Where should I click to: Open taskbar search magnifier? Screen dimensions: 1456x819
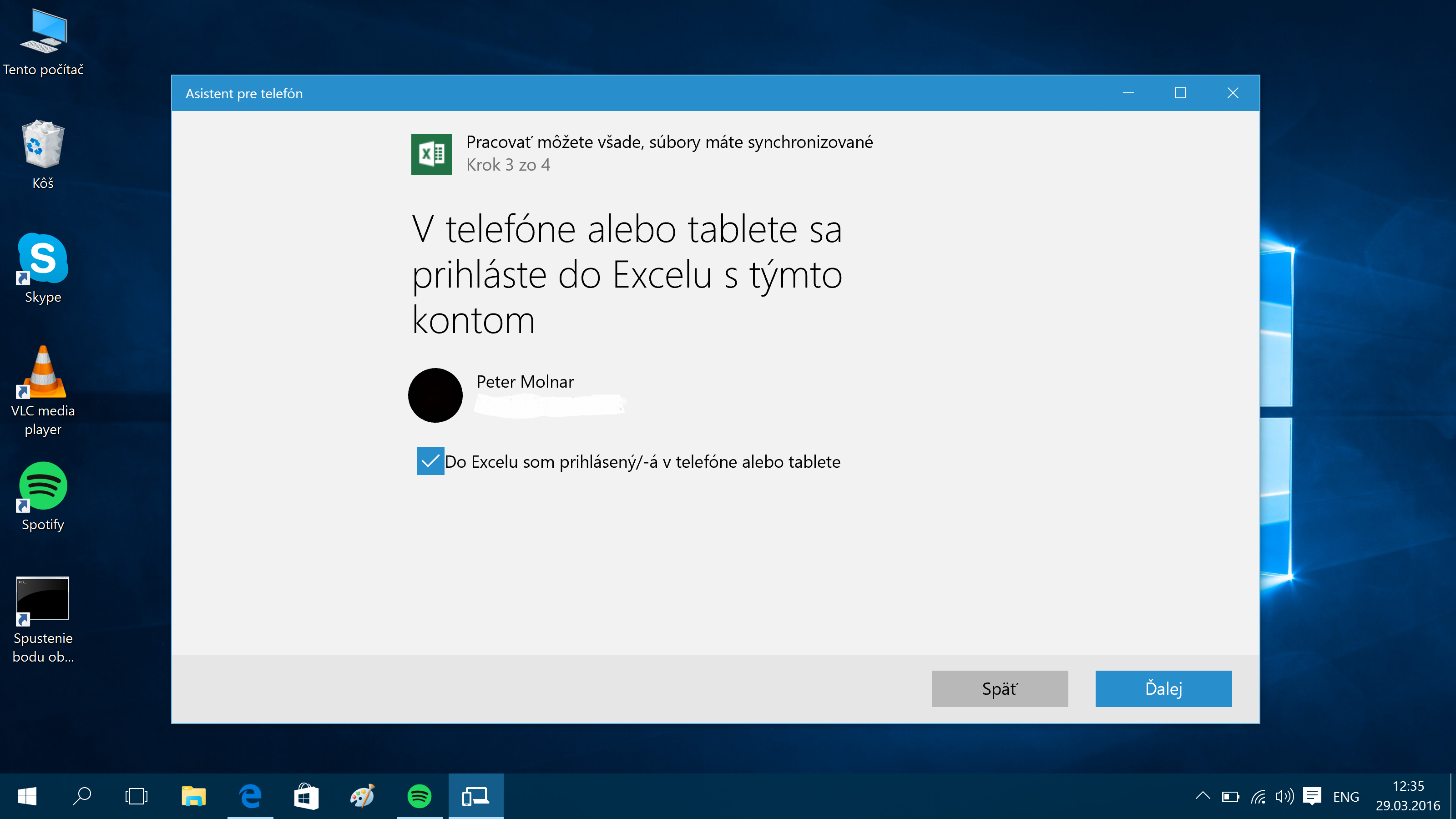(82, 796)
